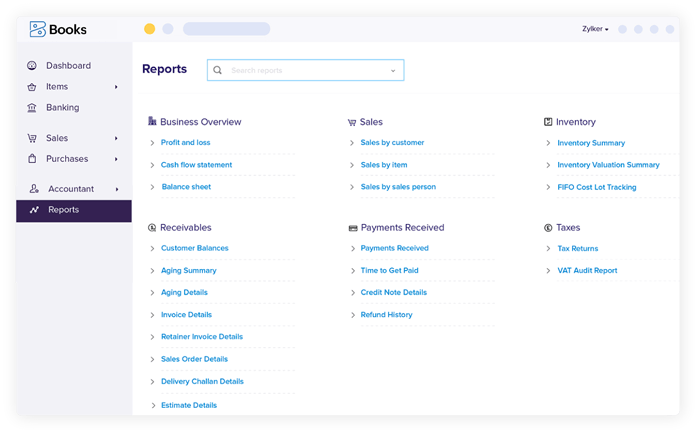The height and width of the screenshot is (430, 695).
Task: Click the Inventory section icon
Action: [x=548, y=122]
